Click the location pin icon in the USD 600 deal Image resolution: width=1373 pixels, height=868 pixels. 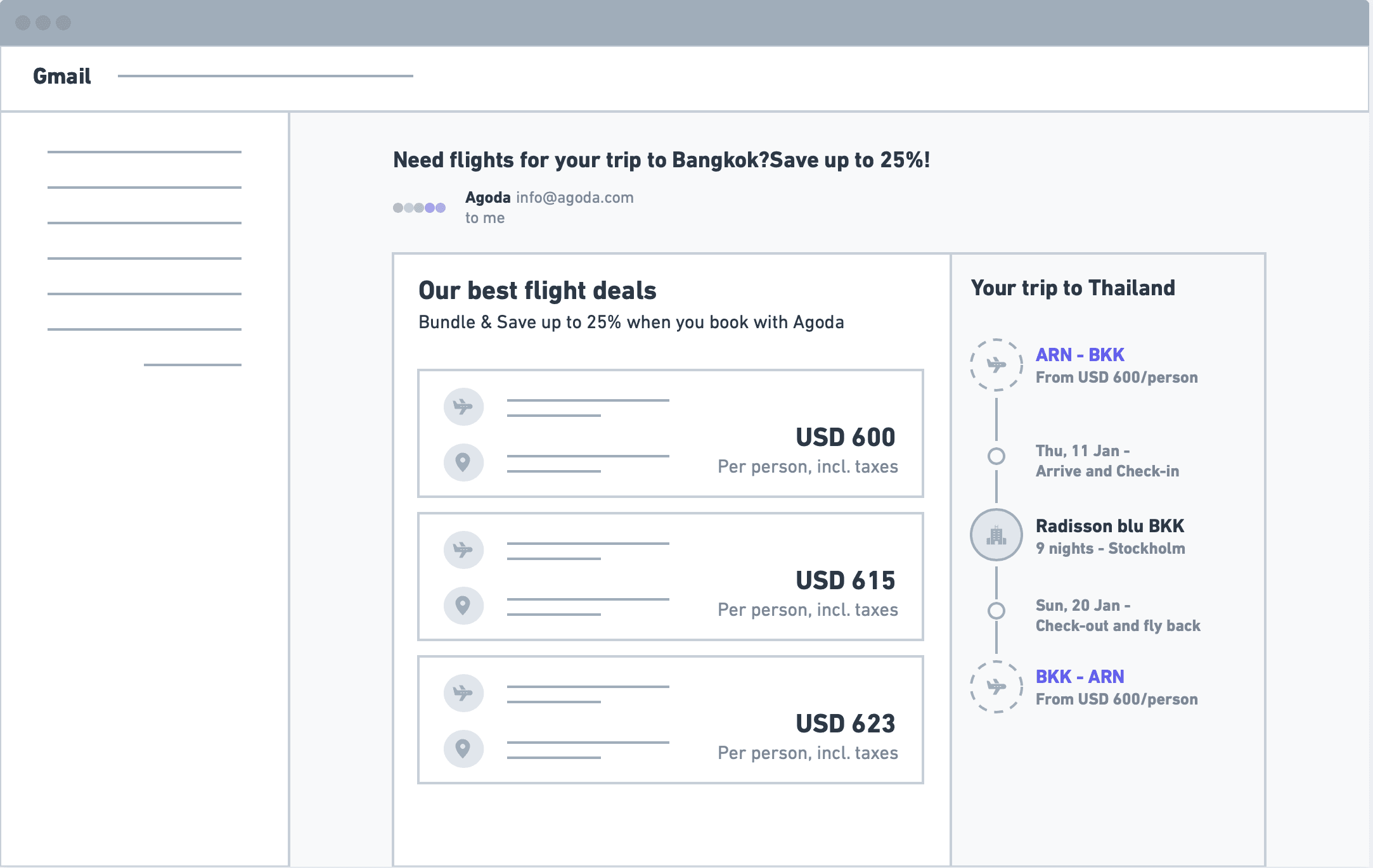(x=463, y=463)
